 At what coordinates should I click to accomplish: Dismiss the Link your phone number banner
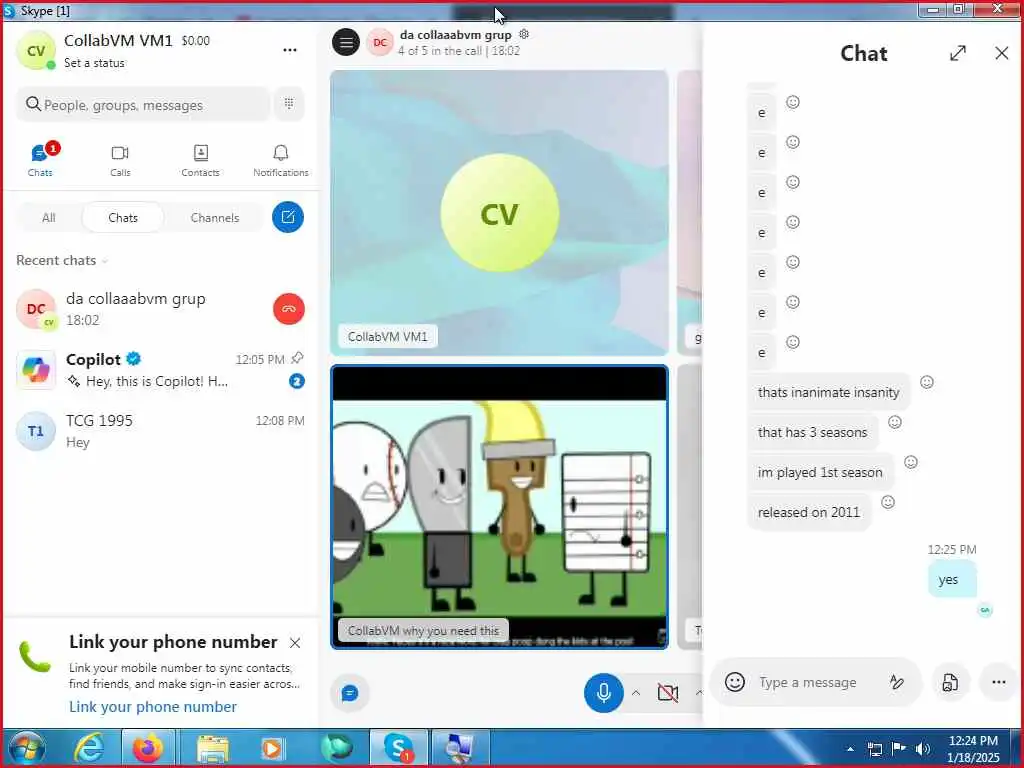295,643
